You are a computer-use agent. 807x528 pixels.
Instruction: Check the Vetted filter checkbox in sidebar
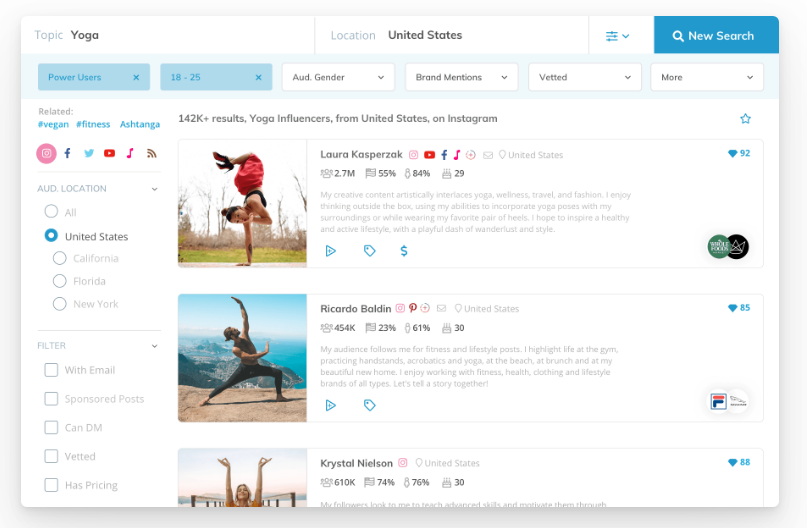[51, 456]
